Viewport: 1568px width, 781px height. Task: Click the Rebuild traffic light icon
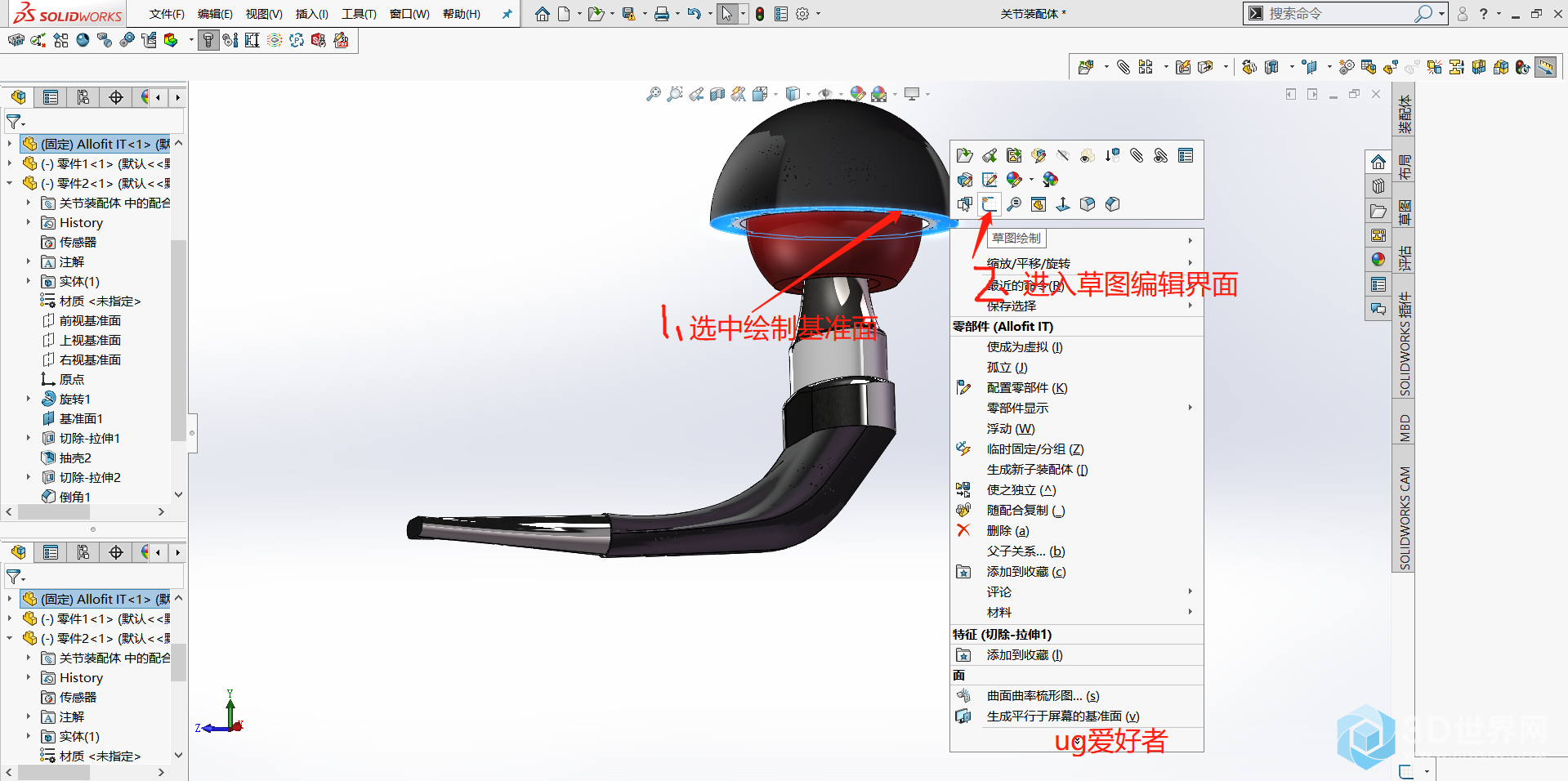point(760,14)
